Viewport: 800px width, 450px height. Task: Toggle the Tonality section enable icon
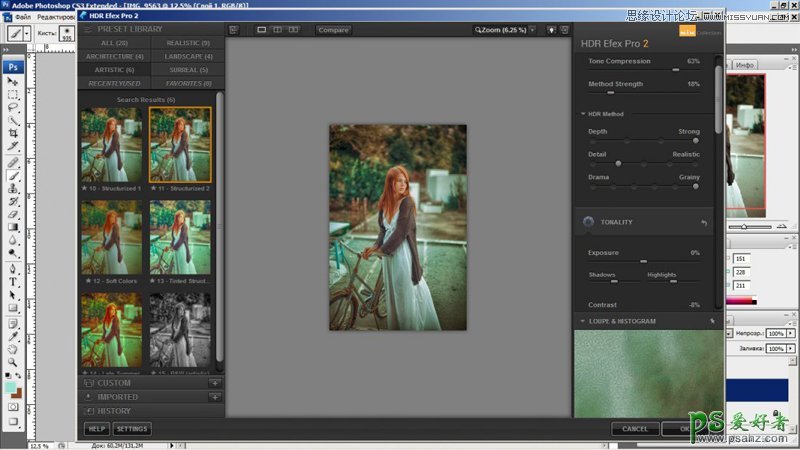(588, 222)
